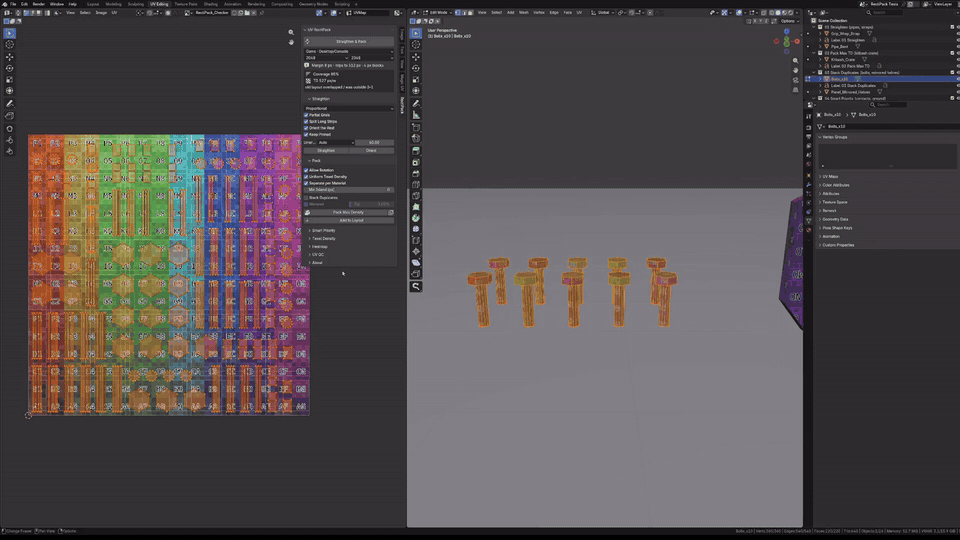The width and height of the screenshot is (960, 540).
Task: Open the Object Data properties tab icon
Action: coord(809,220)
